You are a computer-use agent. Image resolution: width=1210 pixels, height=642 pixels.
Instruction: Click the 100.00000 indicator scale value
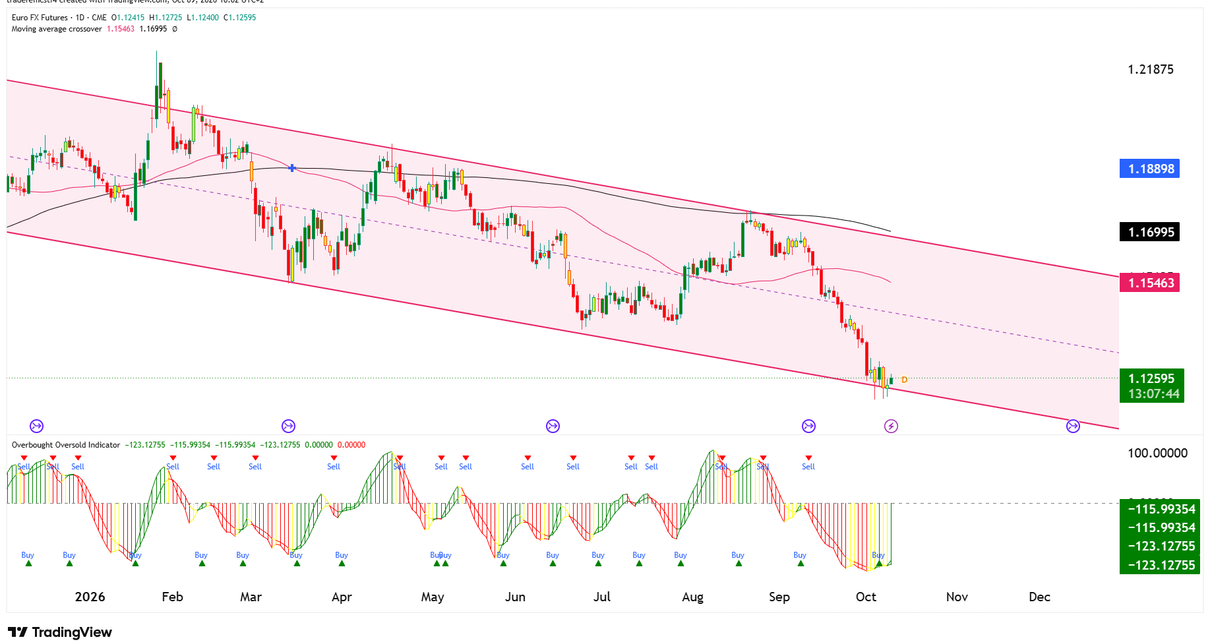(1158, 453)
